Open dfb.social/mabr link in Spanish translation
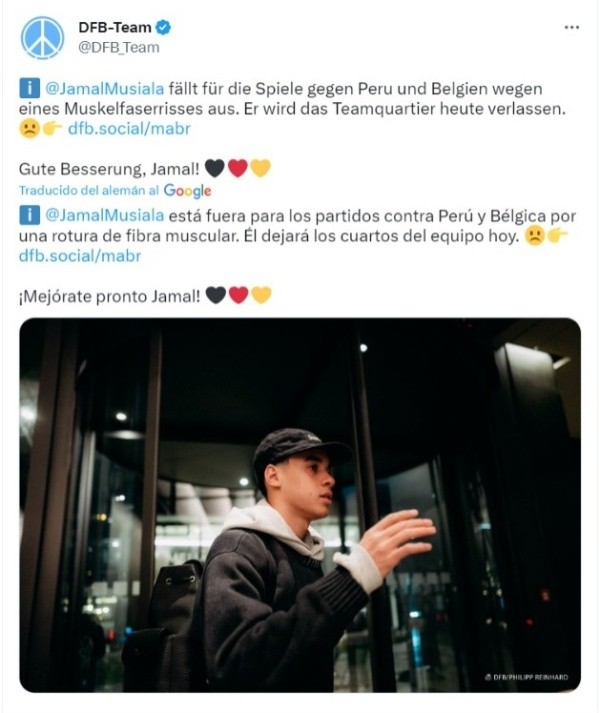 click(80, 256)
